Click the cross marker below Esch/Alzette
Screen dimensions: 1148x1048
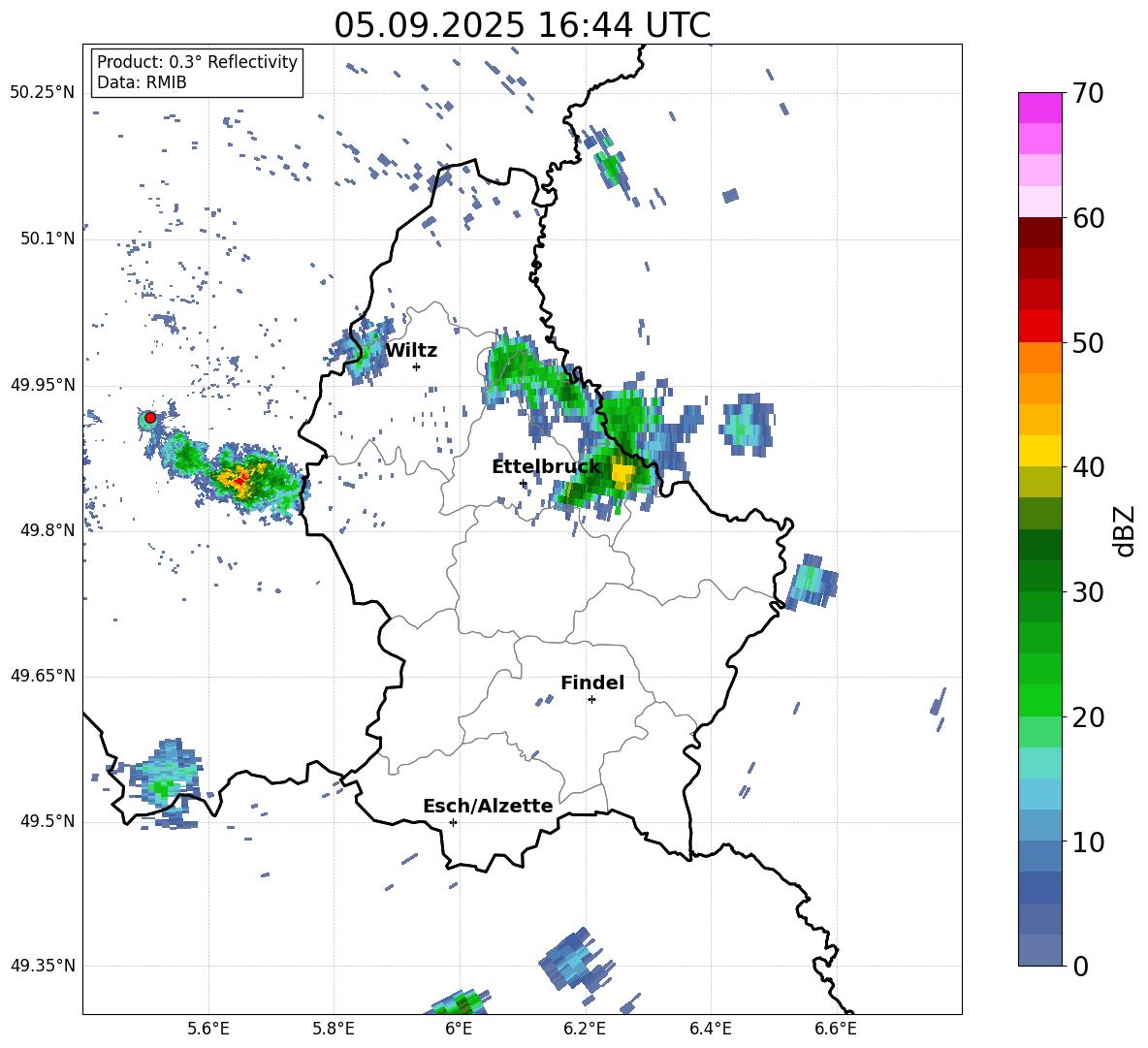(x=453, y=822)
